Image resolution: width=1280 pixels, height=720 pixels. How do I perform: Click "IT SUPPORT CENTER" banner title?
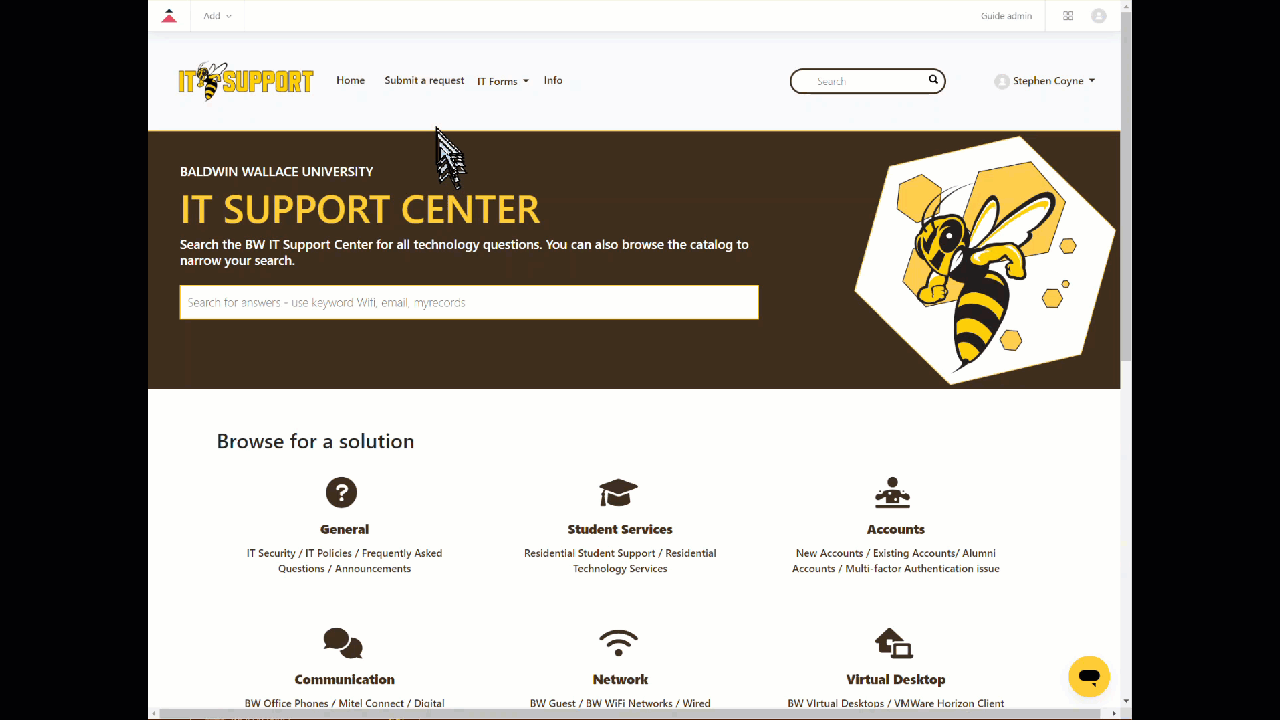(x=360, y=209)
